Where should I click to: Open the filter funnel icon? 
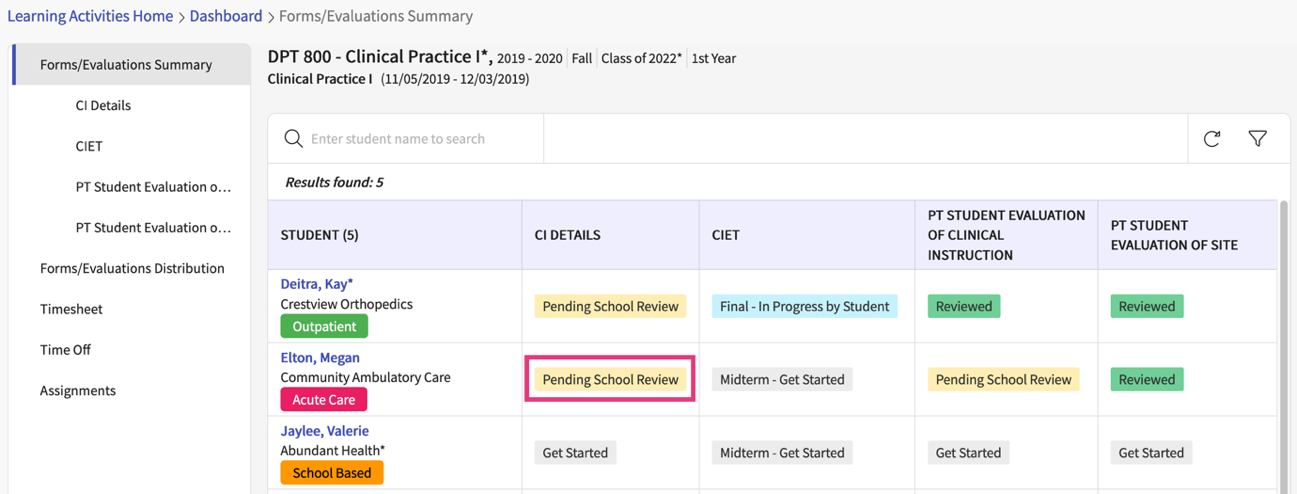tap(1258, 139)
